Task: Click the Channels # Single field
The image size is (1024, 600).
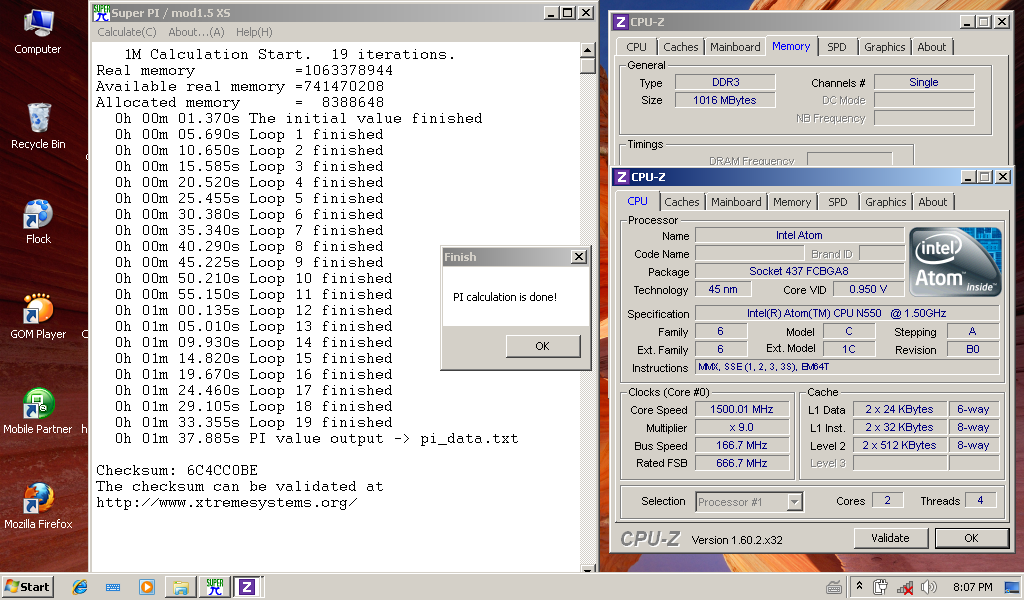Action: pyautogui.click(x=923, y=82)
